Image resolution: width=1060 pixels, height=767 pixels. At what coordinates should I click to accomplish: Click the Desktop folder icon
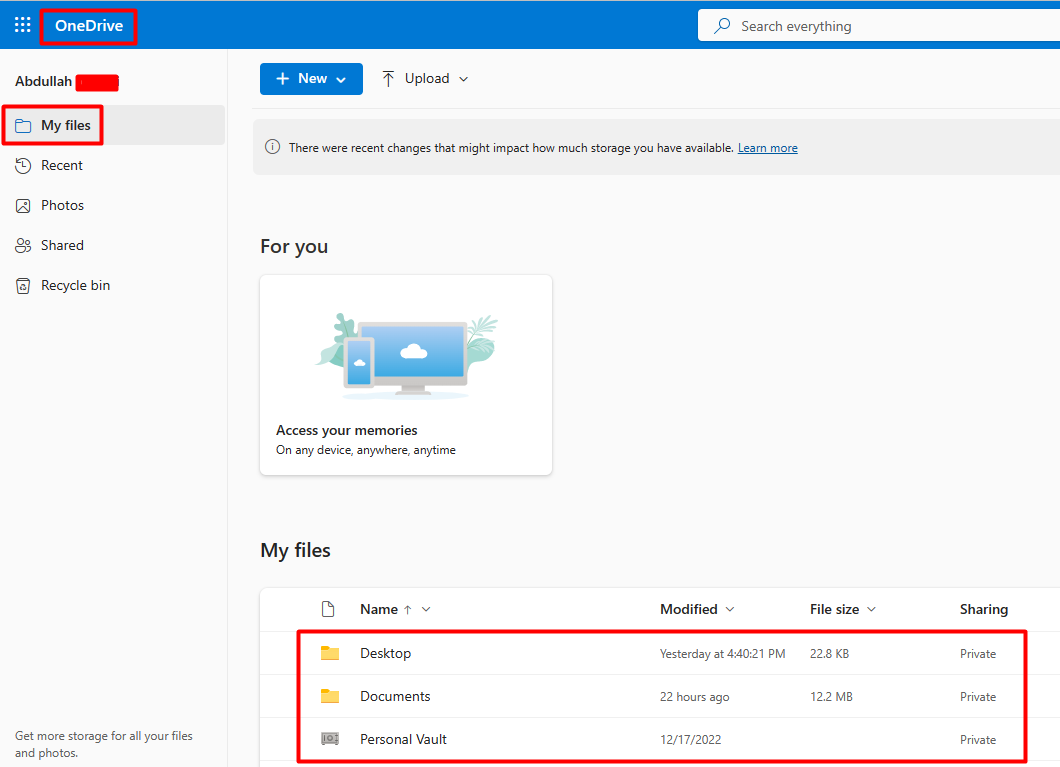(x=330, y=653)
